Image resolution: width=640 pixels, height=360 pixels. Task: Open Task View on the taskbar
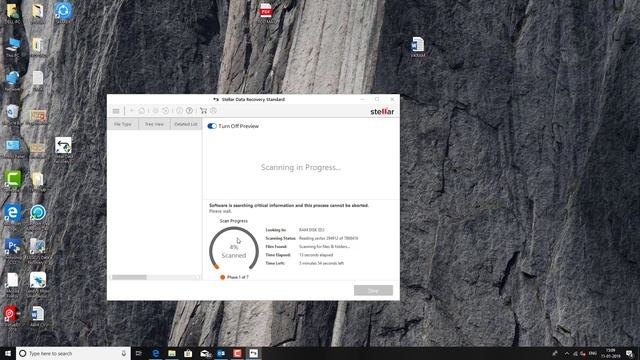(x=139, y=353)
